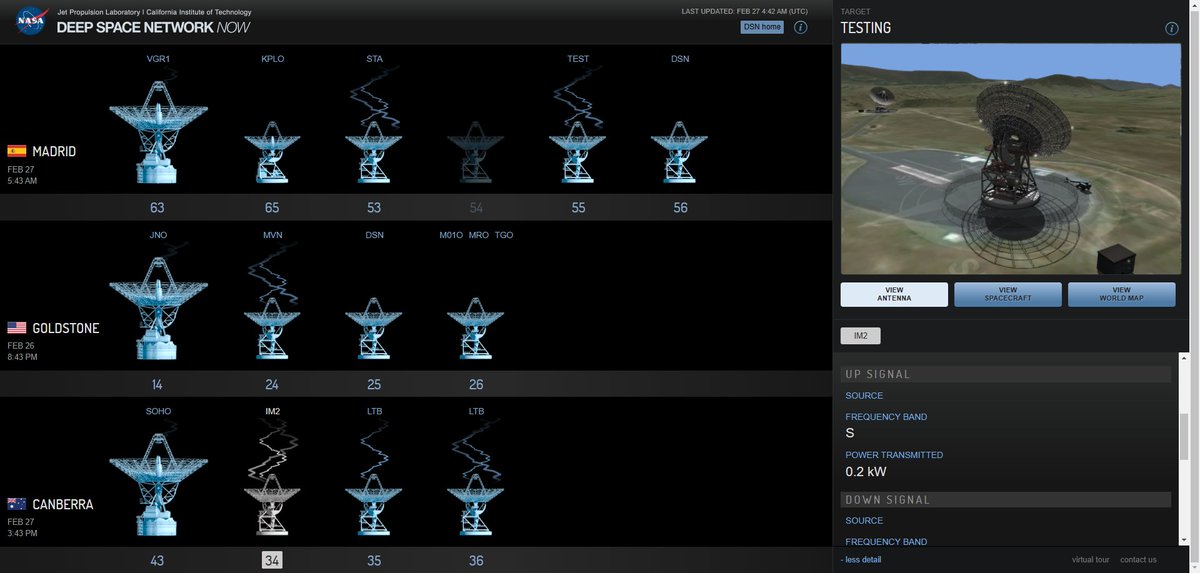Click the IM2 label above antenna 34
The height and width of the screenshot is (573, 1200).
(x=272, y=411)
